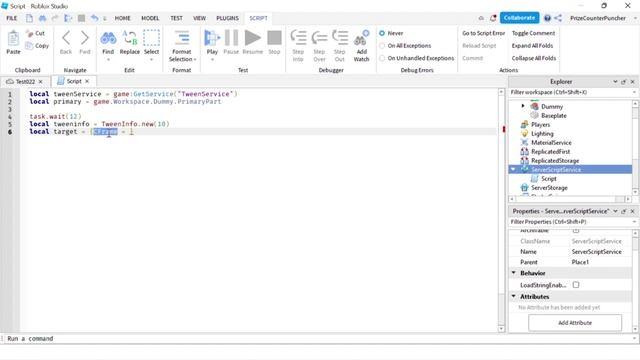The height and width of the screenshot is (360, 640).
Task: Click the Step Into debugger icon
Action: pyautogui.click(x=298, y=38)
